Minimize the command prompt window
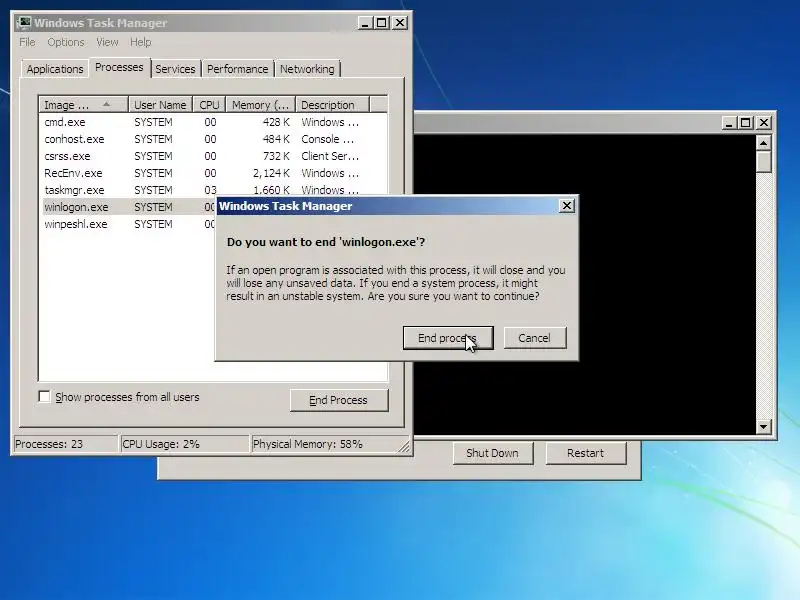The image size is (800, 600). [729, 123]
